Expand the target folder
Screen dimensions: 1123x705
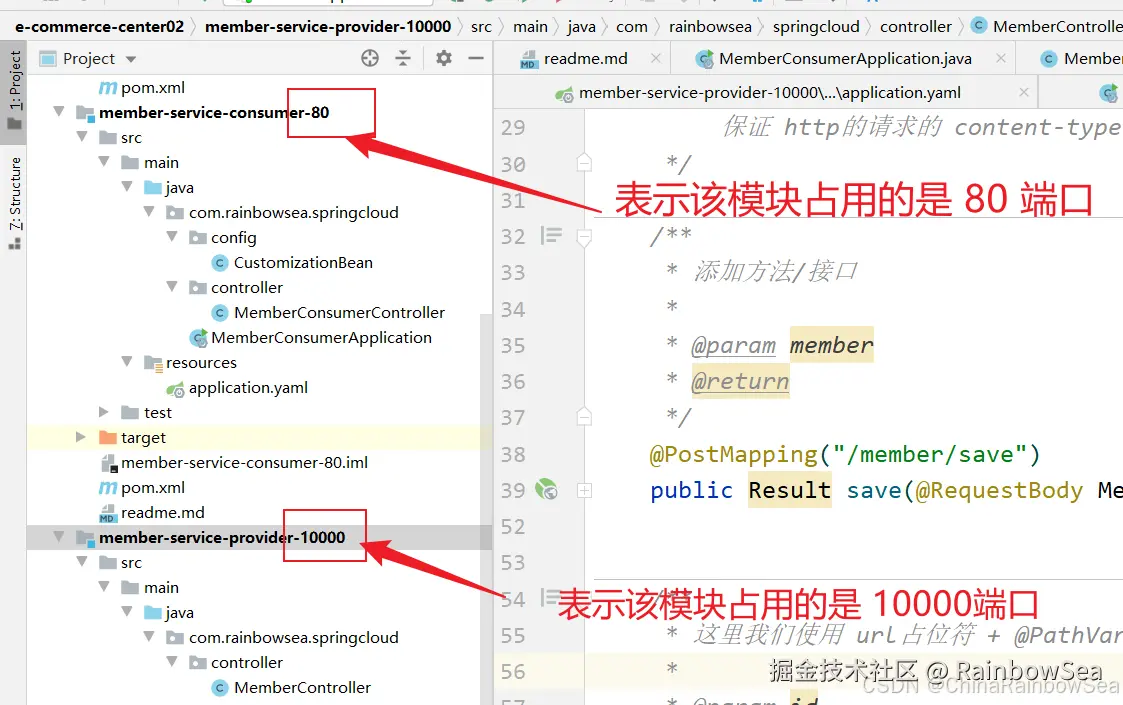81,436
